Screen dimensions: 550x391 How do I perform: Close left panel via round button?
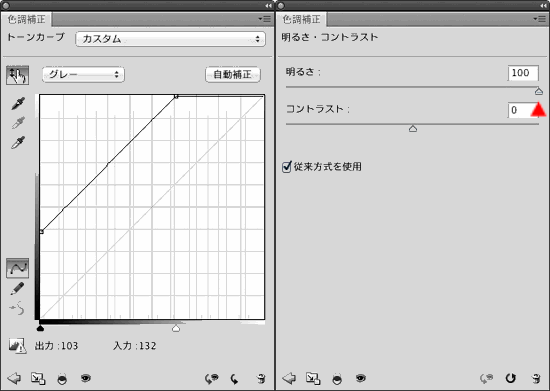6,6
